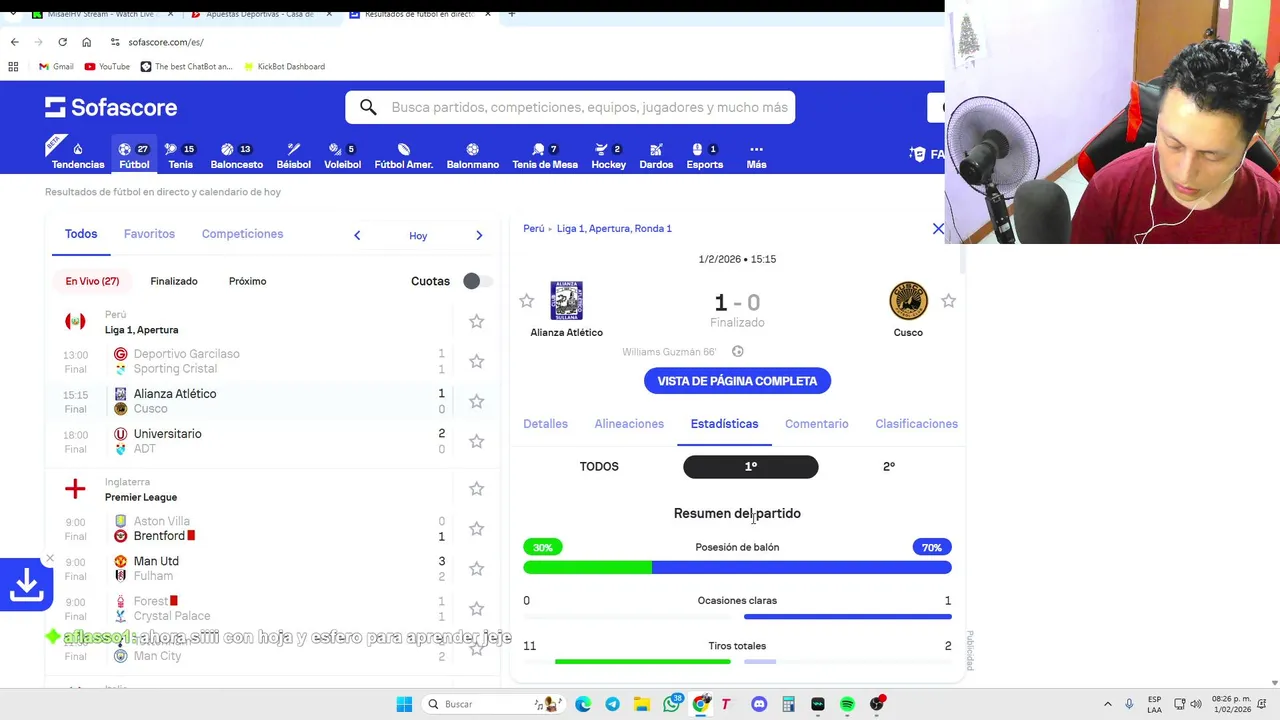Image resolution: width=1280 pixels, height=720 pixels.
Task: Open the Perú breadcrumb link
Action: 533,229
